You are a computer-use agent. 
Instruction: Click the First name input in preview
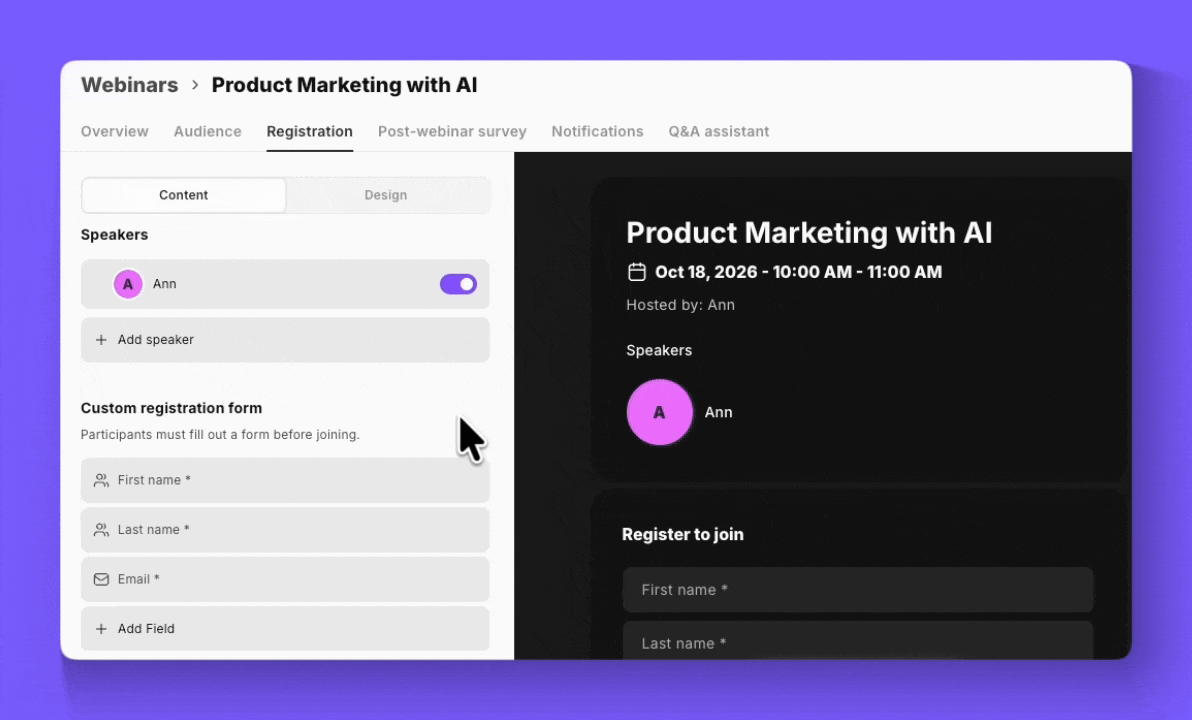(858, 590)
